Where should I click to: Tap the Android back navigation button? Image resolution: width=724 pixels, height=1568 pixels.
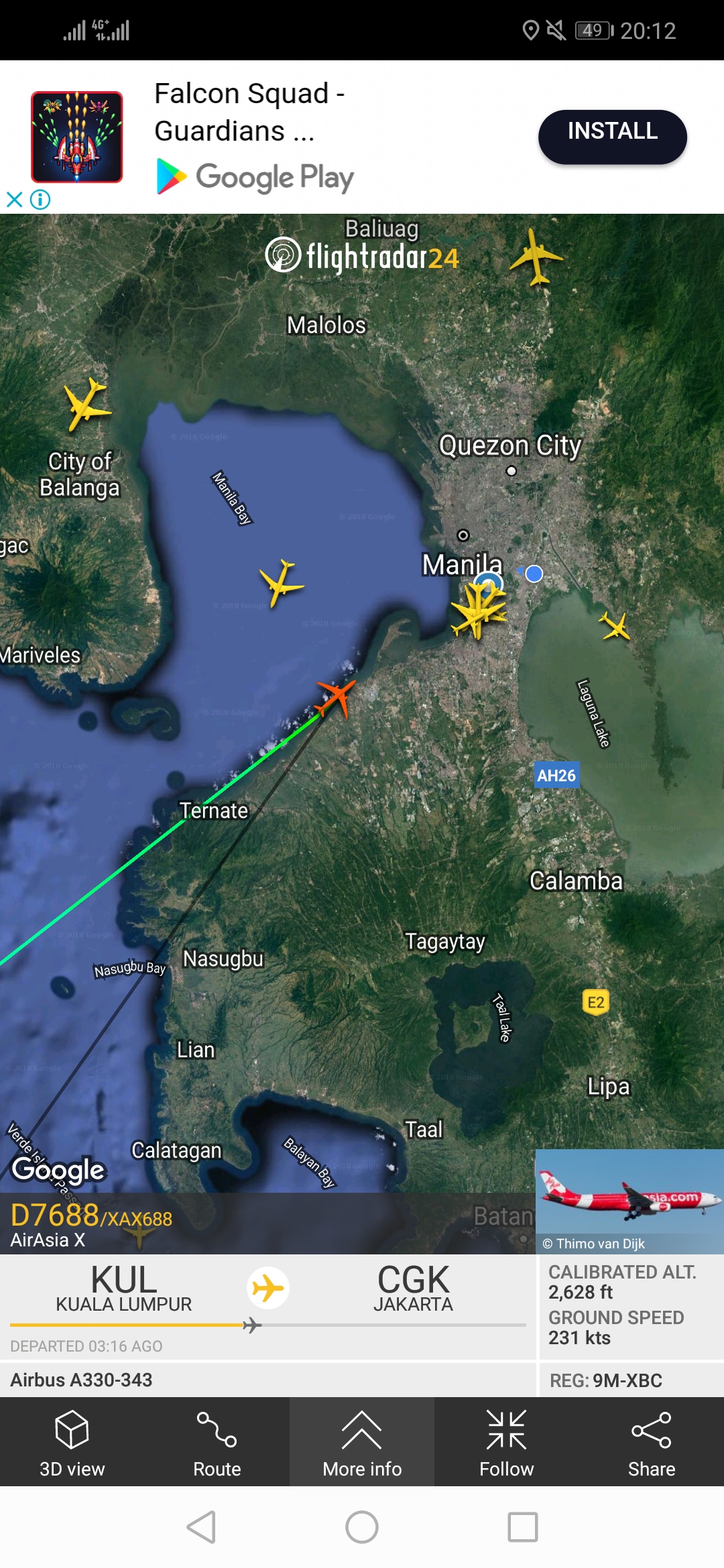point(201,1527)
